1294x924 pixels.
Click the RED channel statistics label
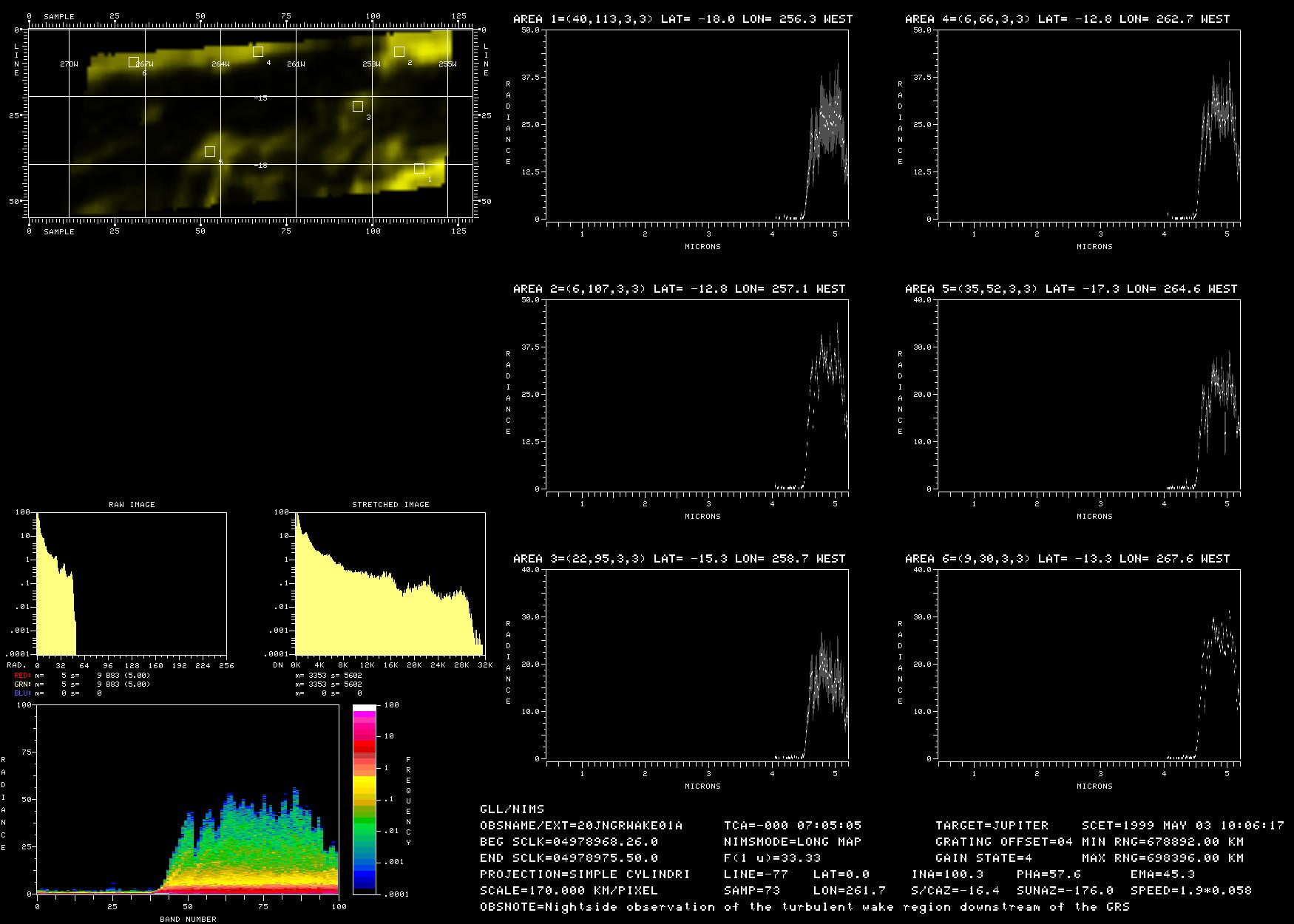pyautogui.click(x=23, y=676)
